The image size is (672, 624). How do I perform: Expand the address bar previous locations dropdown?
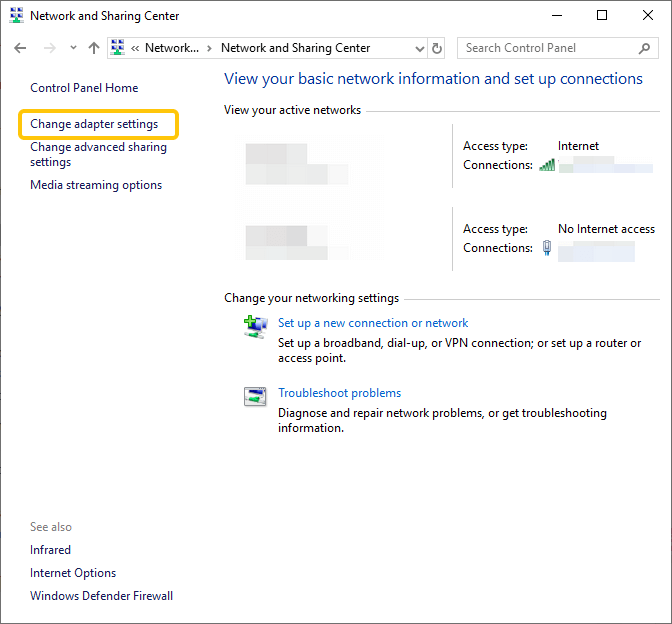click(x=419, y=48)
